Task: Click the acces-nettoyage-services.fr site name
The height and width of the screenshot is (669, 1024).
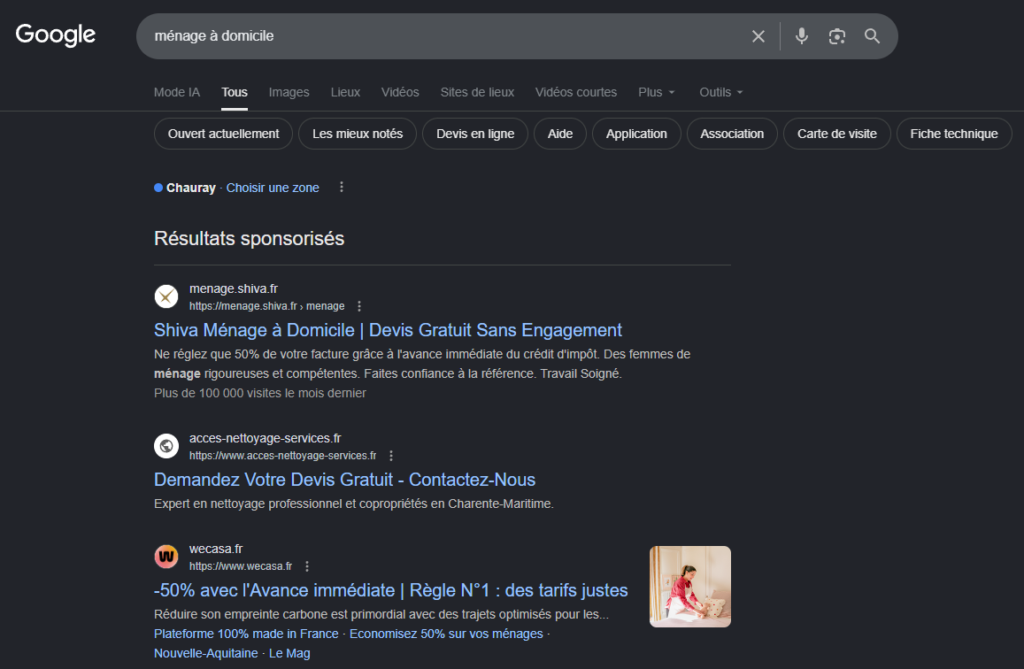Action: click(265, 438)
